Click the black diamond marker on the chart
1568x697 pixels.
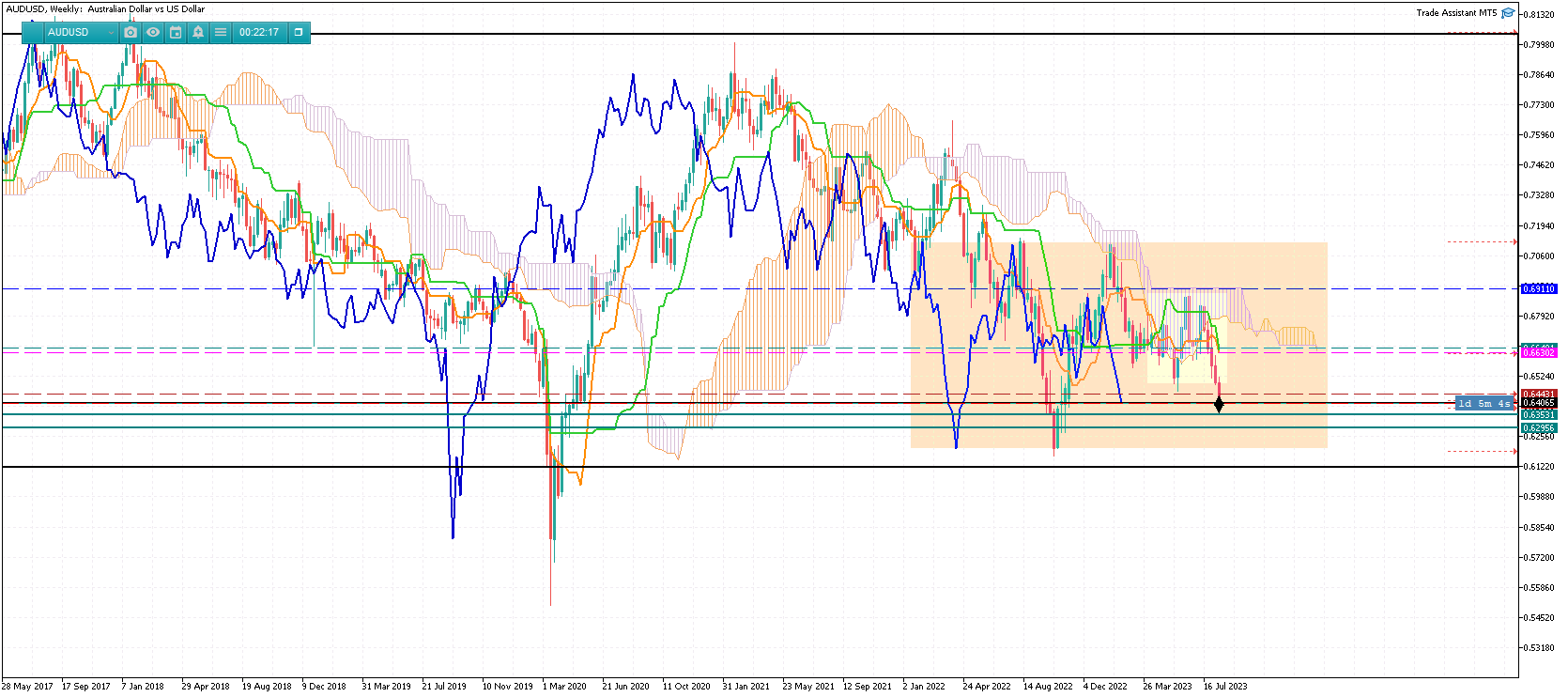click(1219, 405)
